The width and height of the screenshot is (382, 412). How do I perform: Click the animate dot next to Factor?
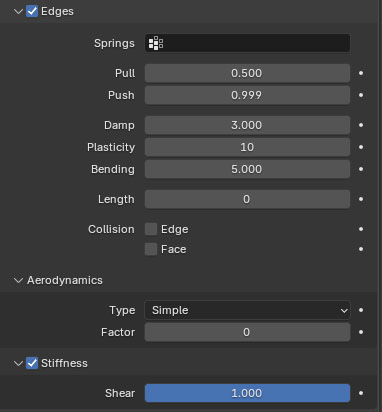[x=361, y=332]
